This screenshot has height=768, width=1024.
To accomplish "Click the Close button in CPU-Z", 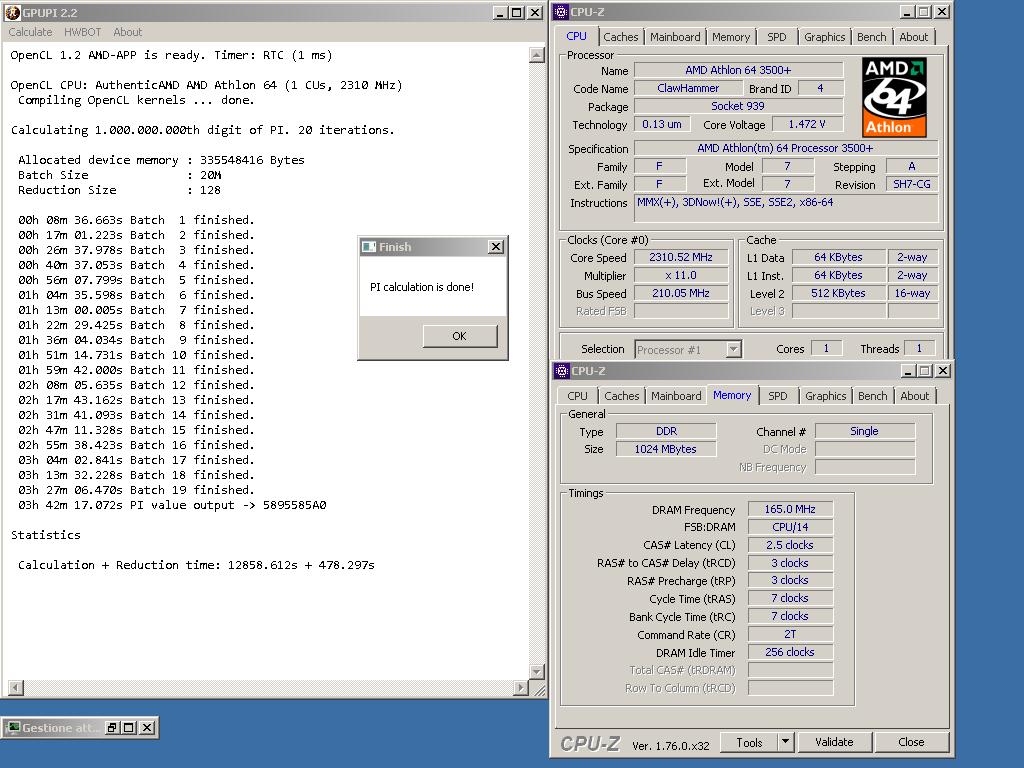I will [x=911, y=743].
